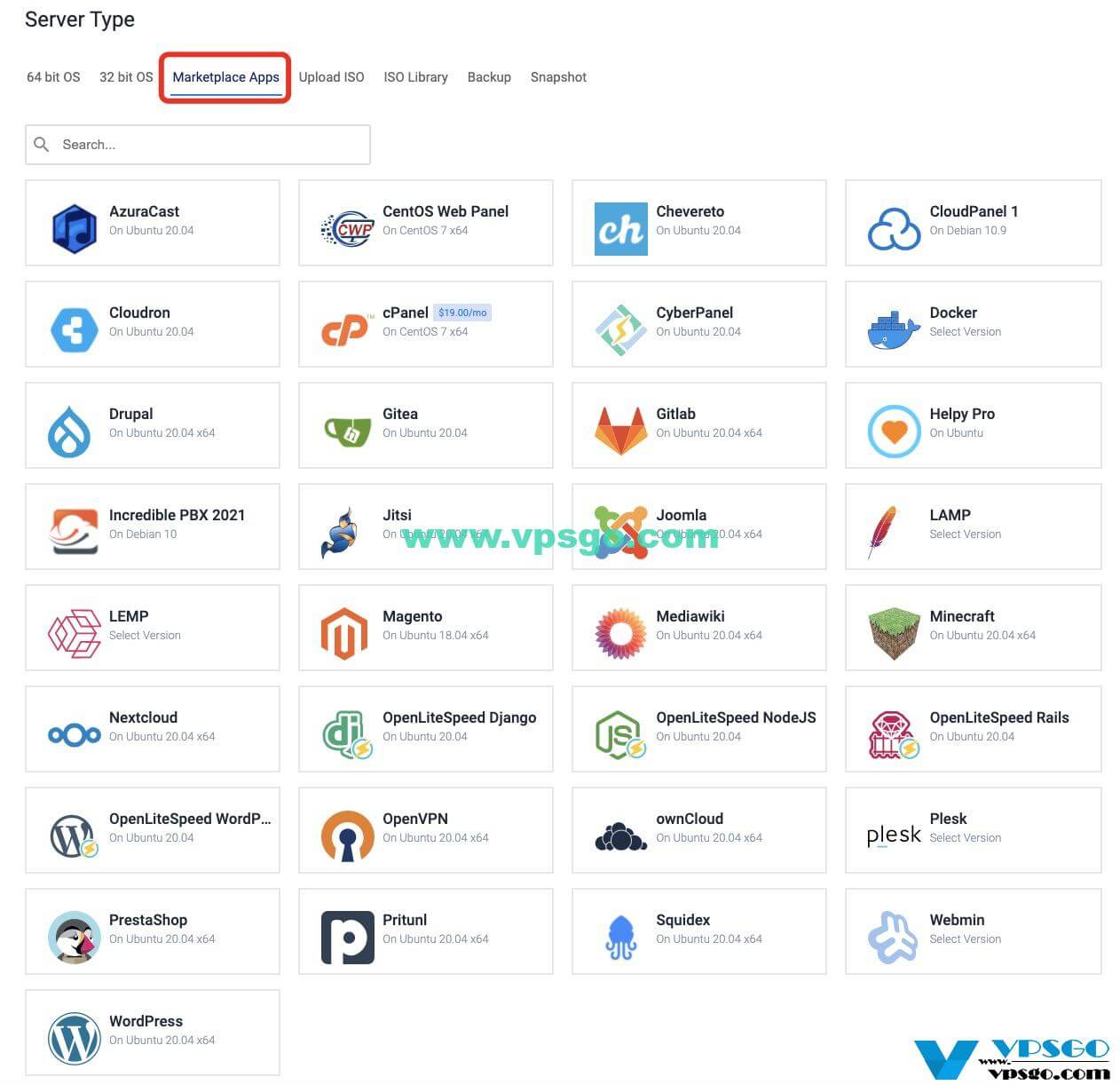1120x1085 pixels.
Task: Click the LEMP cube icon
Action: 75,634
